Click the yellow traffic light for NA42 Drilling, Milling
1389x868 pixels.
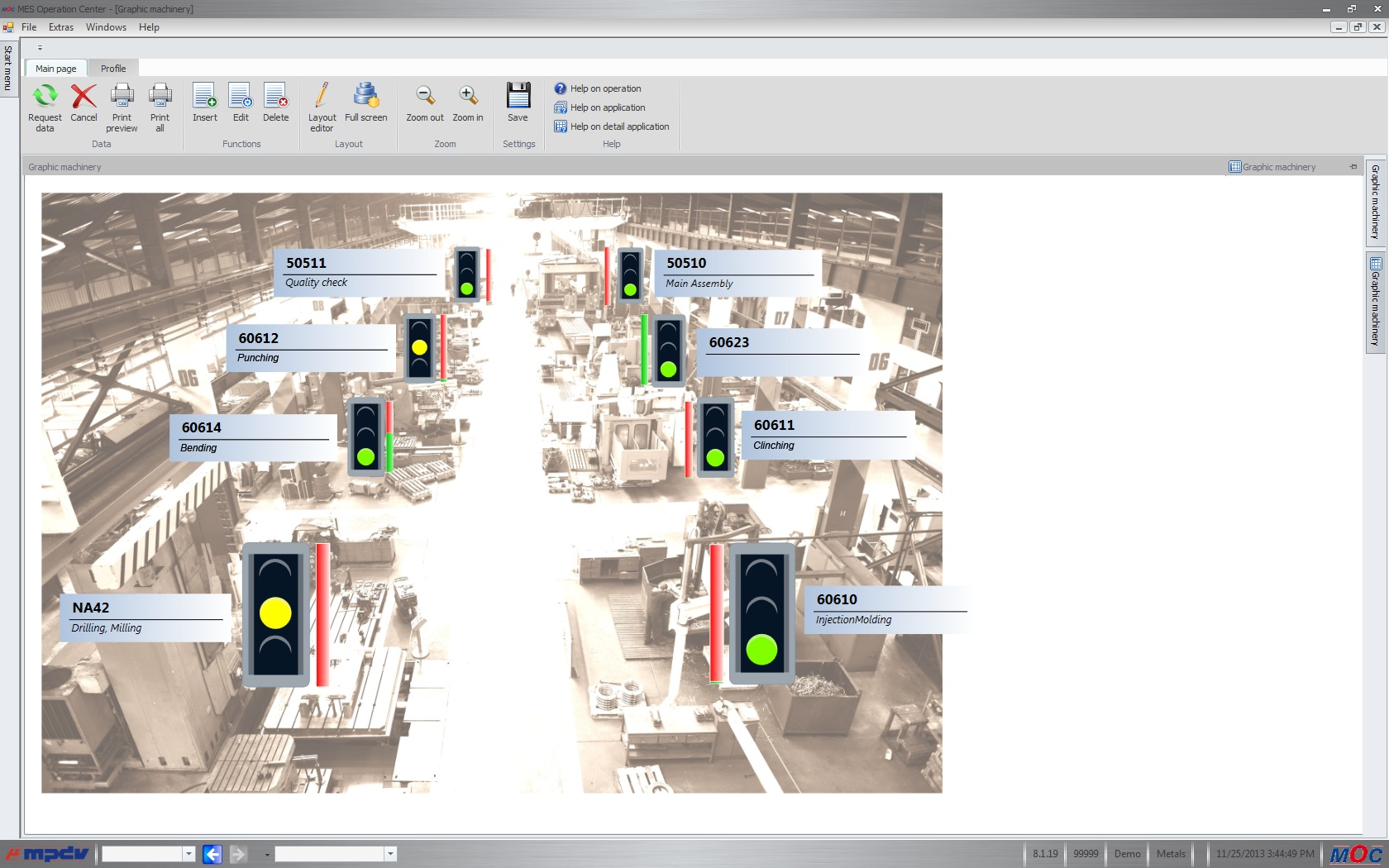(276, 613)
